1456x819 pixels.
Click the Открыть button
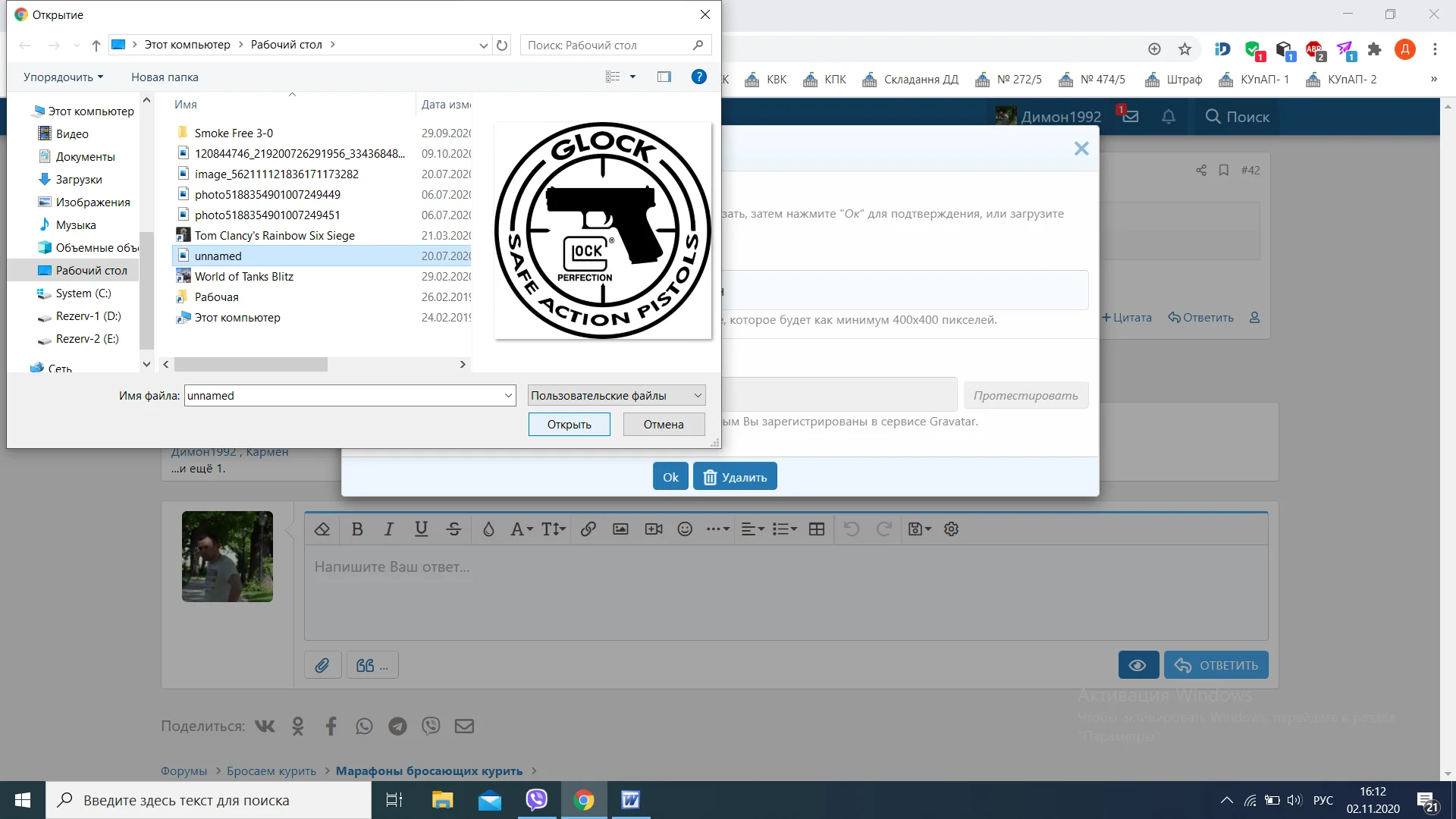(x=569, y=424)
